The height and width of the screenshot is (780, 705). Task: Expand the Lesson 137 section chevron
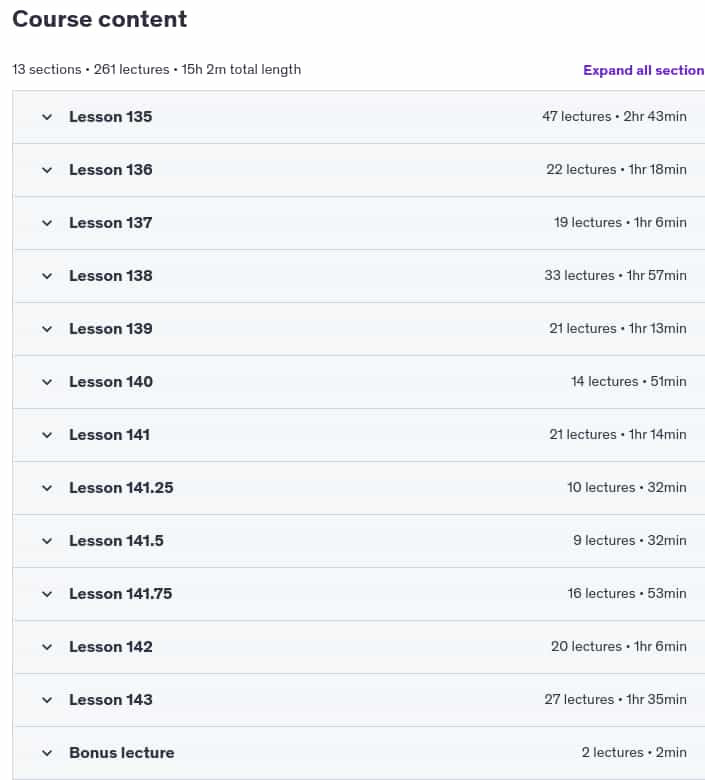pos(47,223)
